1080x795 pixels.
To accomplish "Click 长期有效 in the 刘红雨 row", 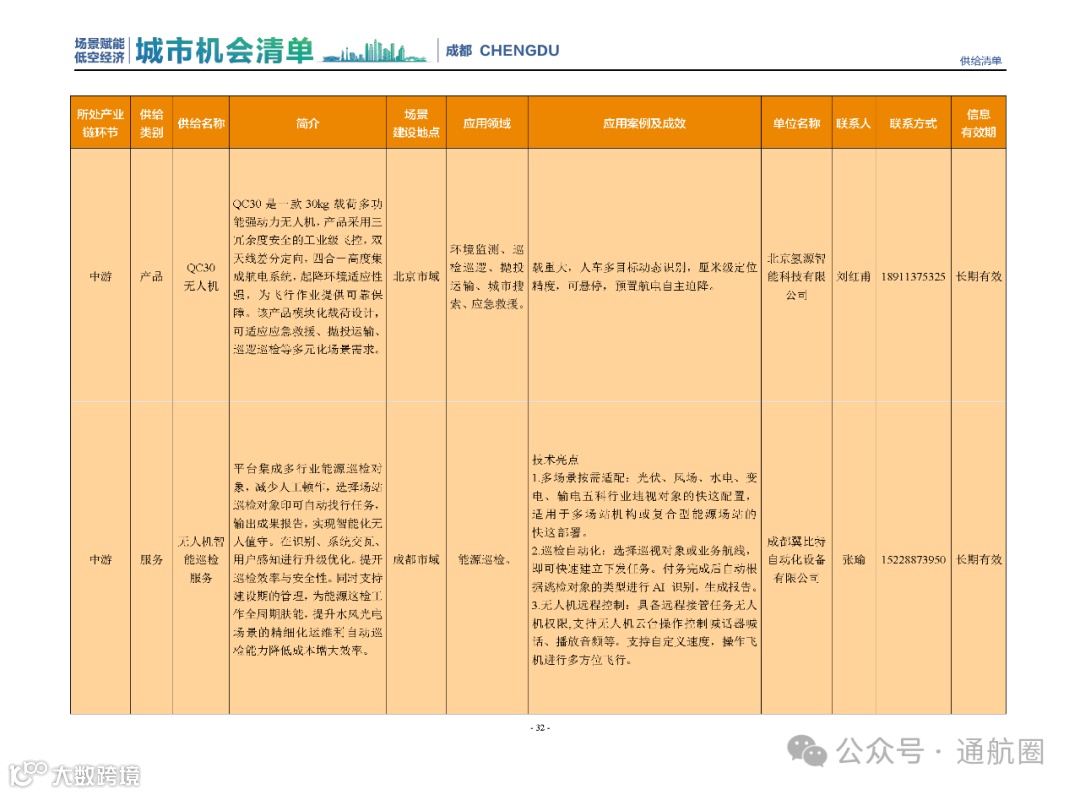I will [x=979, y=276].
